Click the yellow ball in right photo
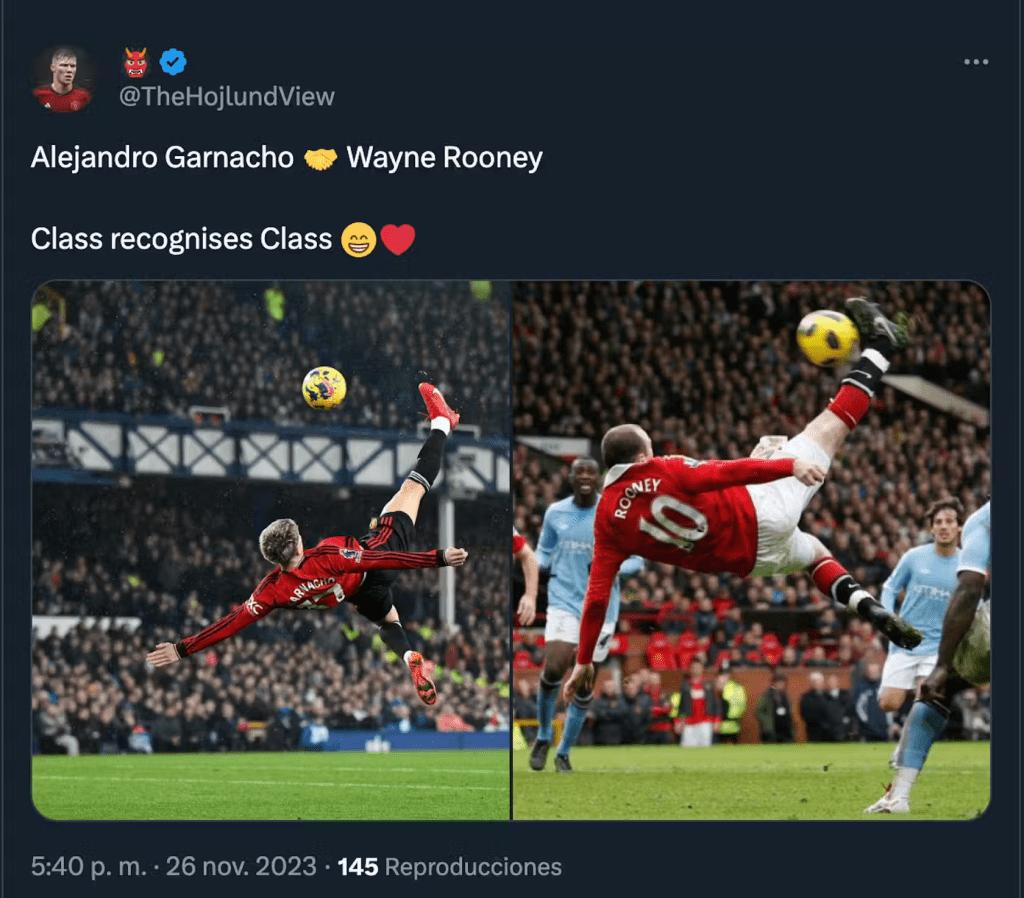 click(827, 338)
